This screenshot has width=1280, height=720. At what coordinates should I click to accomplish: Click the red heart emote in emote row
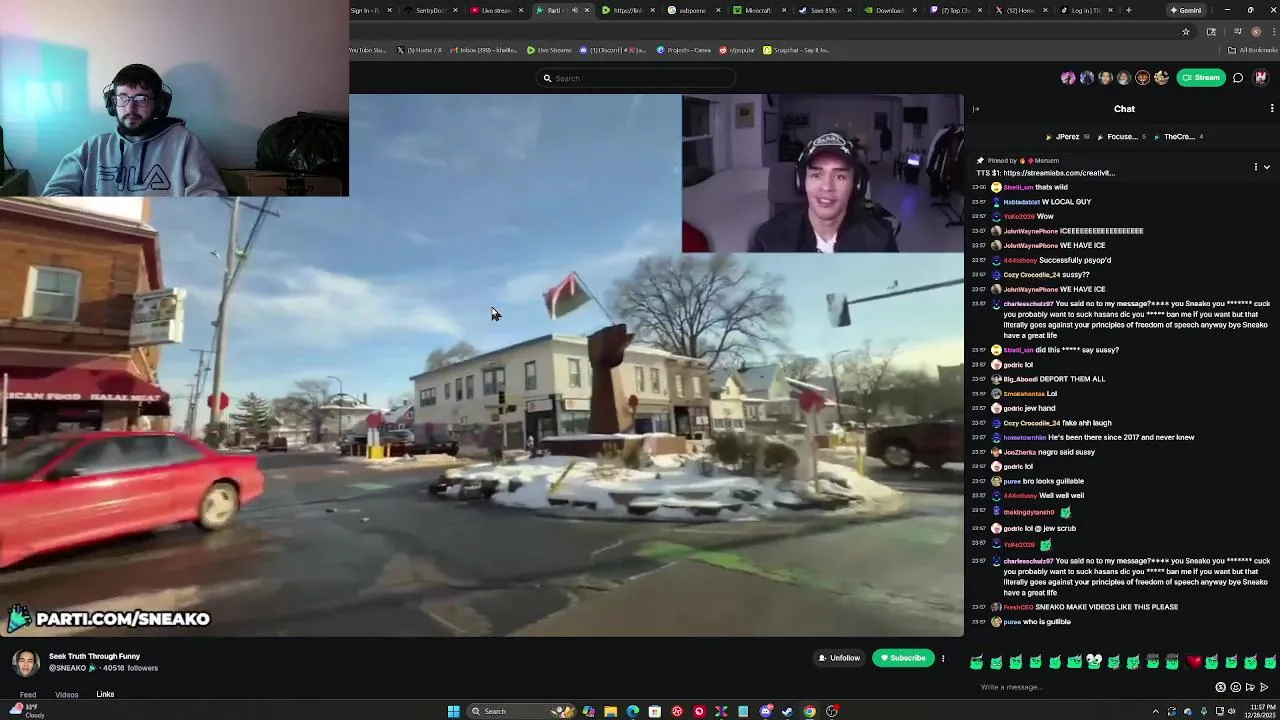pyautogui.click(x=1192, y=662)
